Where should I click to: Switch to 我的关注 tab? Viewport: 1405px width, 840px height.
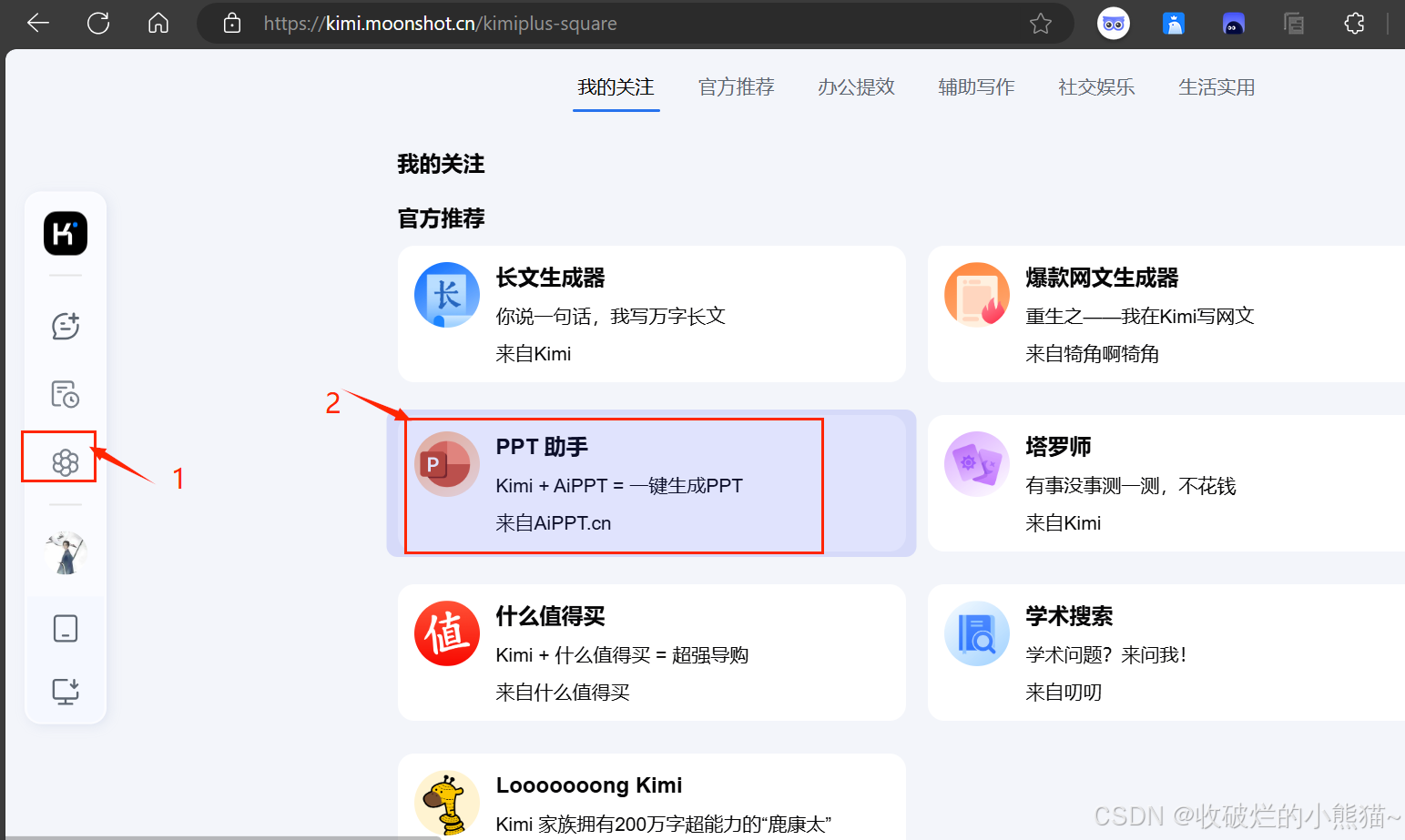pyautogui.click(x=616, y=87)
